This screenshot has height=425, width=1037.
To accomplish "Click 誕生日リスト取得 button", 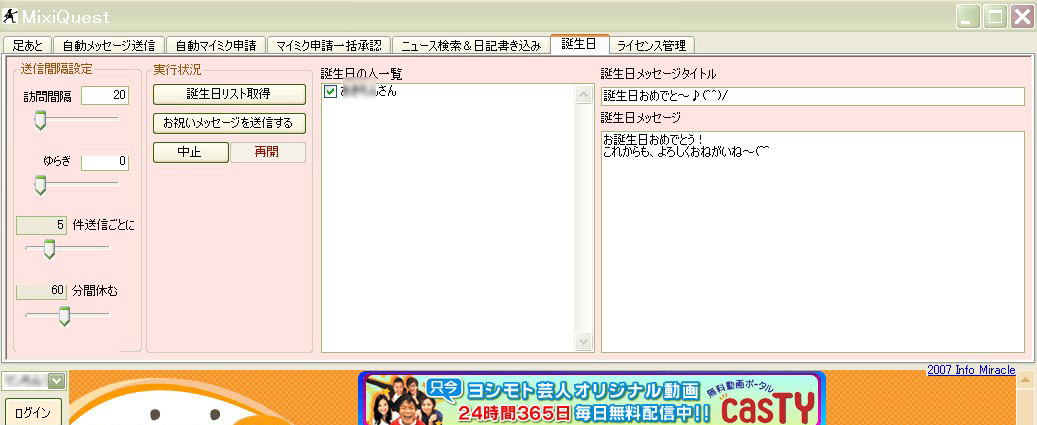I will click(x=229, y=94).
